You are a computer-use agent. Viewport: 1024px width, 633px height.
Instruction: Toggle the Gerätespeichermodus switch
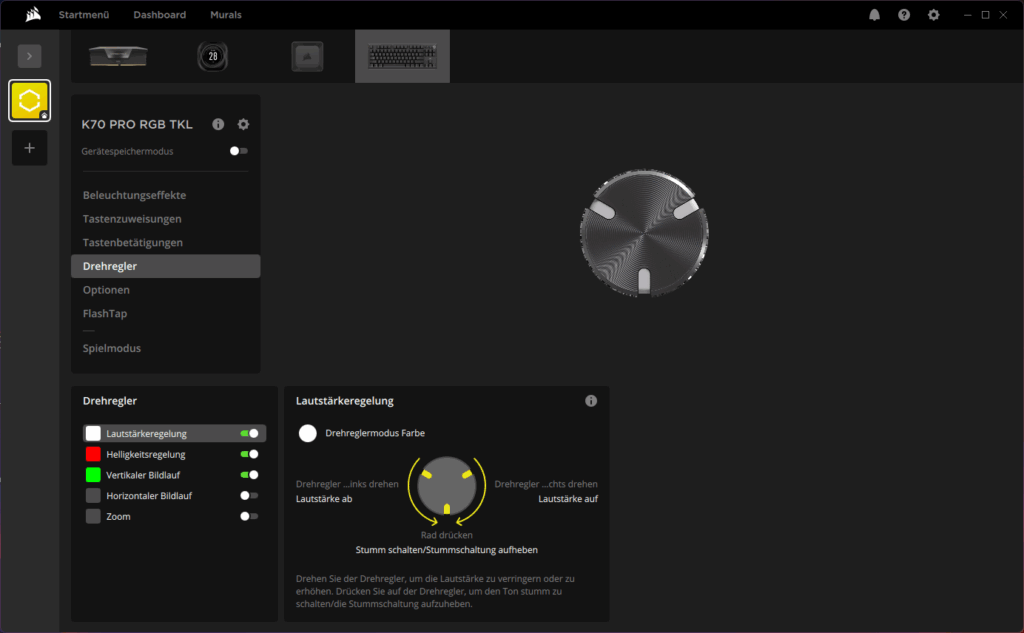(x=238, y=151)
